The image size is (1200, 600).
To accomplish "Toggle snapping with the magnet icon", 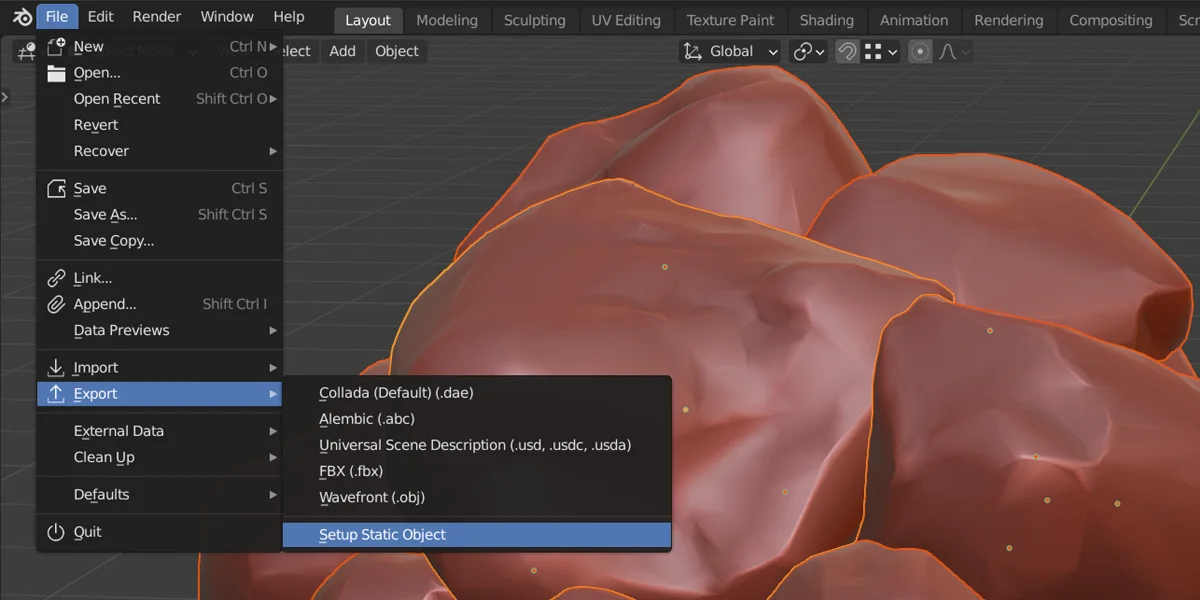I will pos(846,51).
